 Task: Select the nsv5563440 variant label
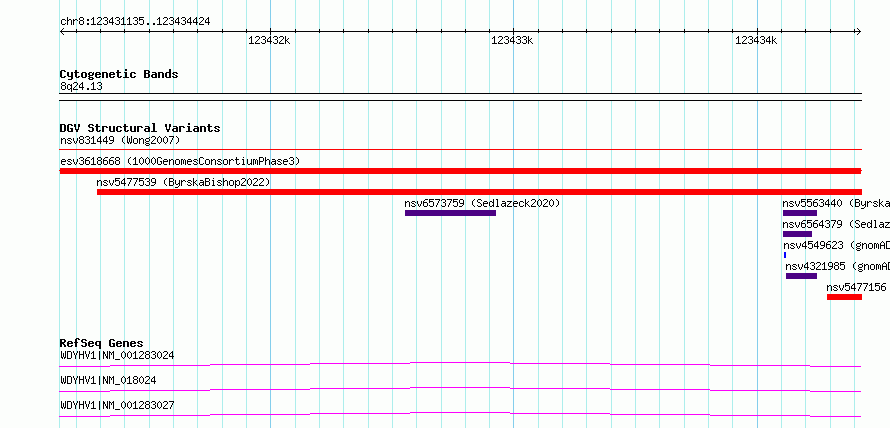point(836,203)
